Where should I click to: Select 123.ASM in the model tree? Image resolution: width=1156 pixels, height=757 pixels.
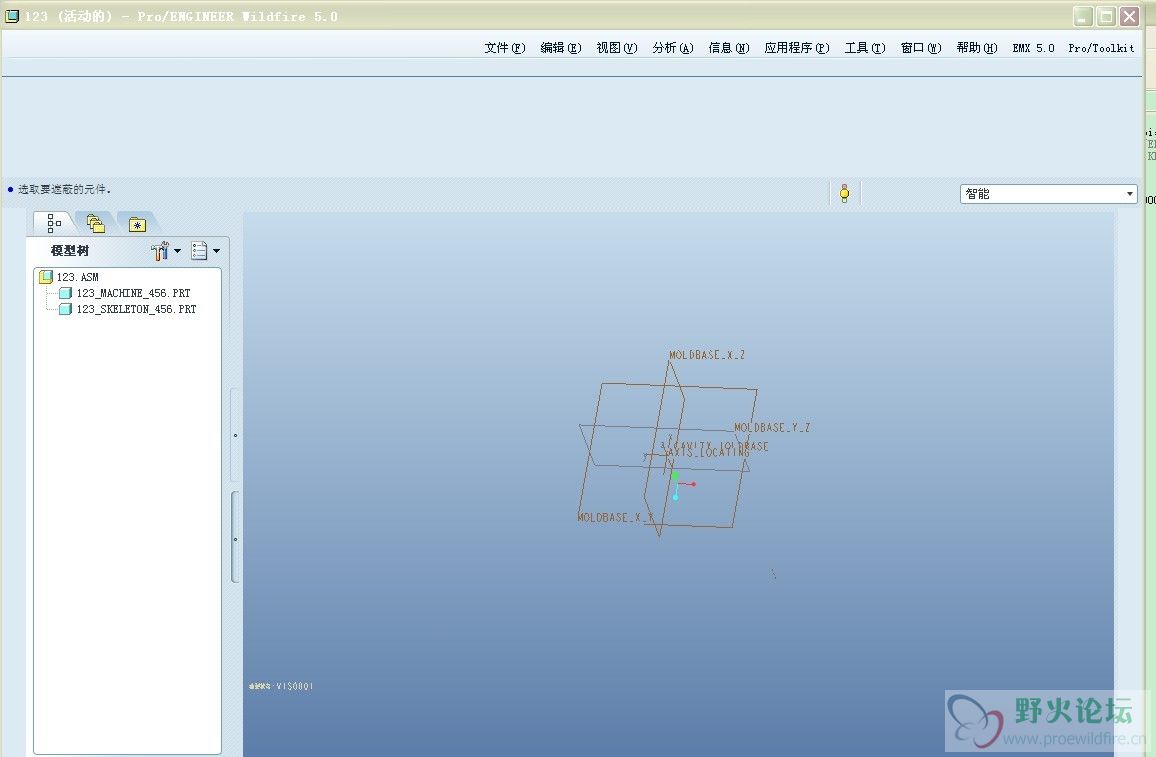(77, 277)
